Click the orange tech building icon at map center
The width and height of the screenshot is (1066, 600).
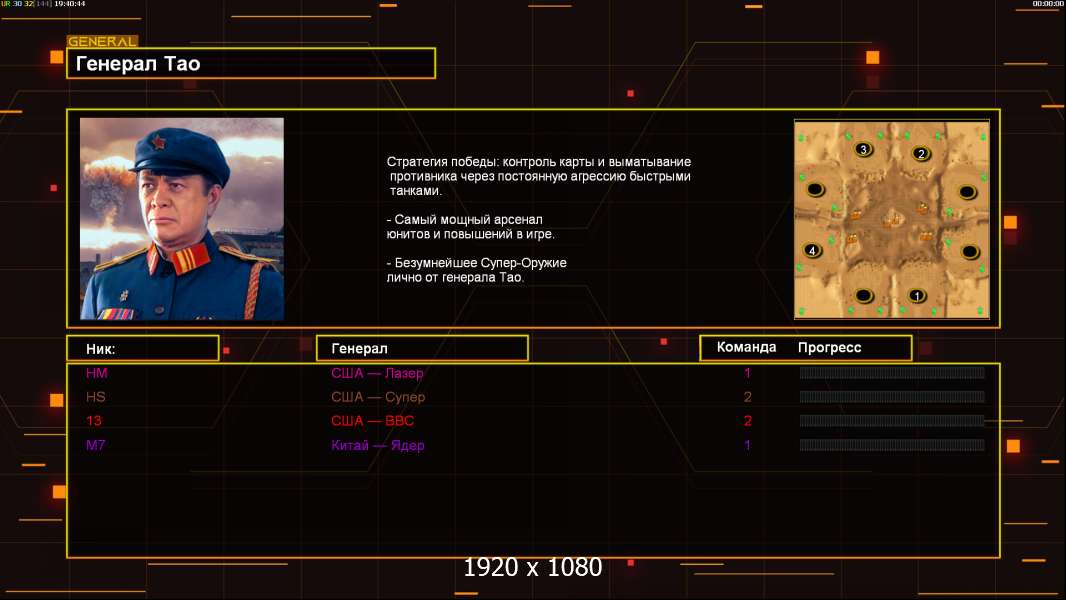[892, 219]
